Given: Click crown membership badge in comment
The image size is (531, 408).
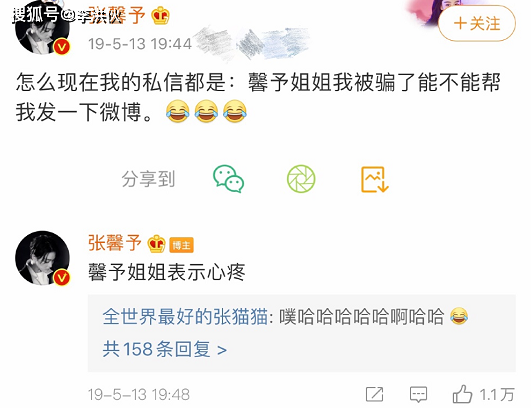Looking at the screenshot, I should pyautogui.click(x=156, y=244).
